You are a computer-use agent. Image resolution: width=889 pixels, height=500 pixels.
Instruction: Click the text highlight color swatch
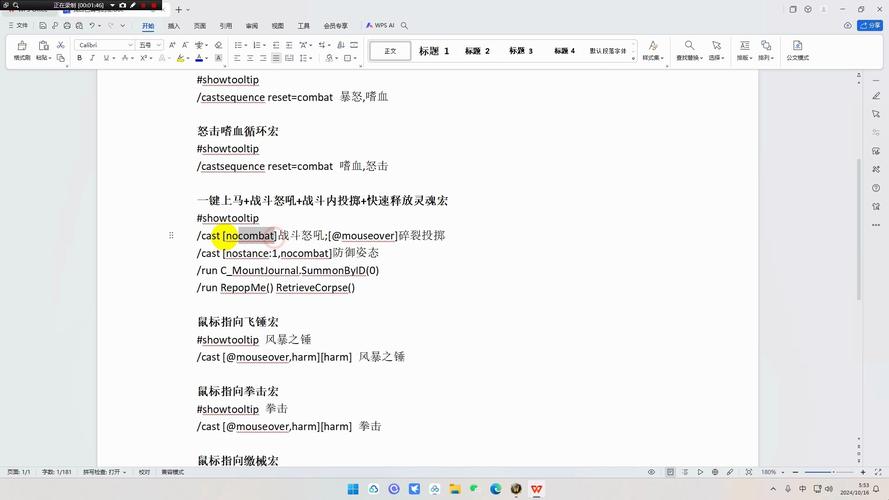tap(180, 58)
